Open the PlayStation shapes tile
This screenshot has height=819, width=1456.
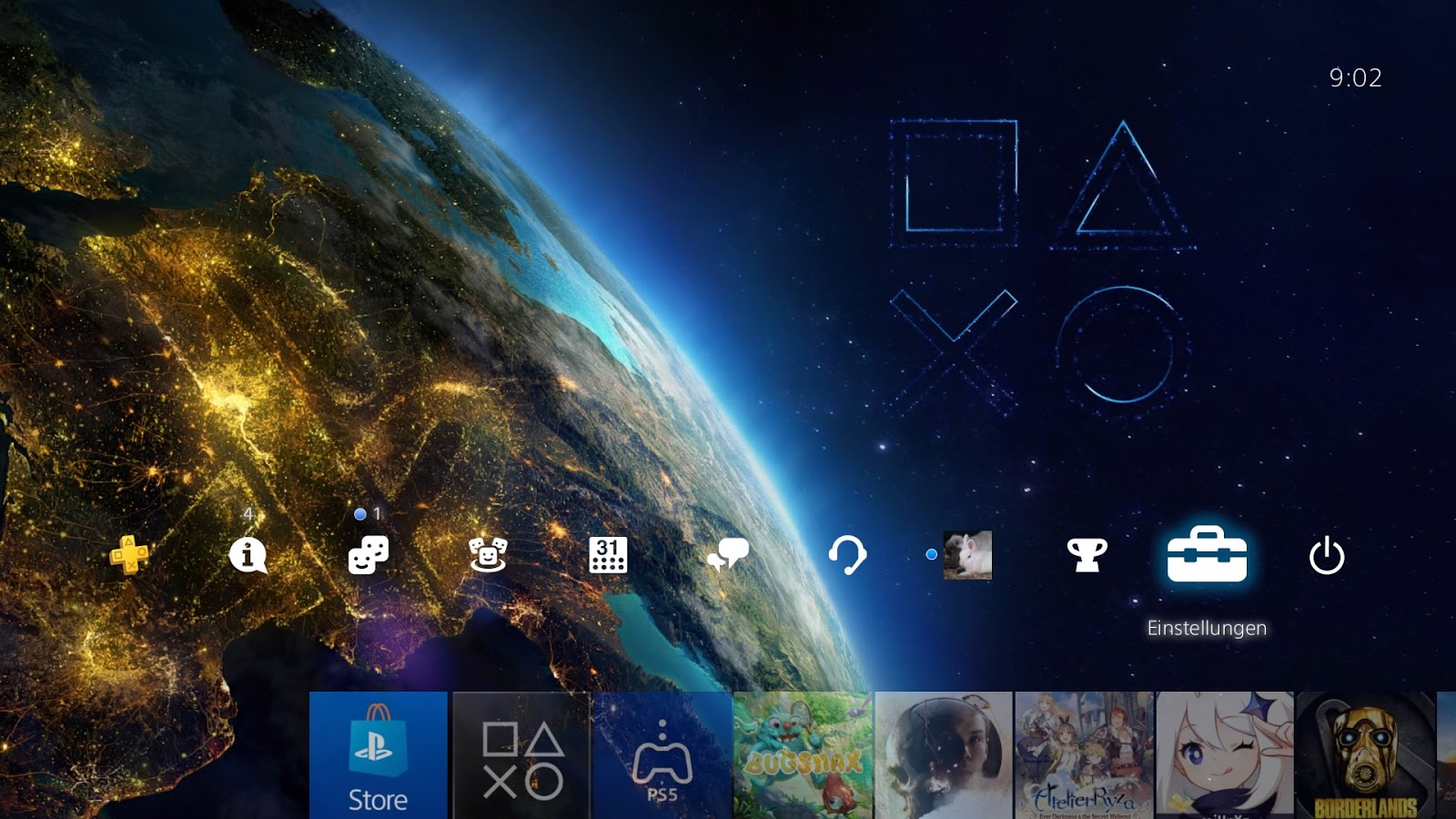(x=521, y=755)
